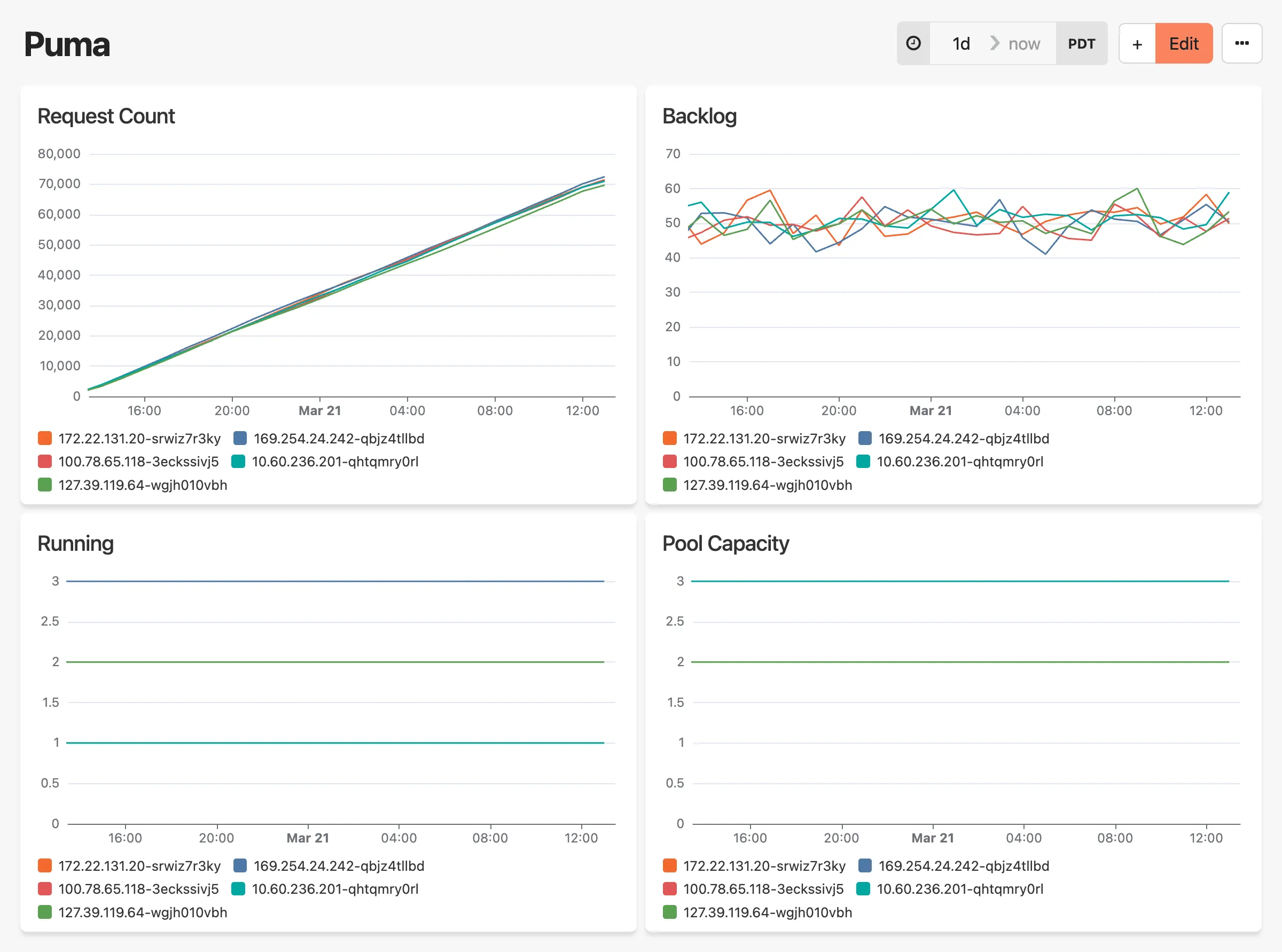Click the clock icon in time picker

pyautogui.click(x=913, y=44)
